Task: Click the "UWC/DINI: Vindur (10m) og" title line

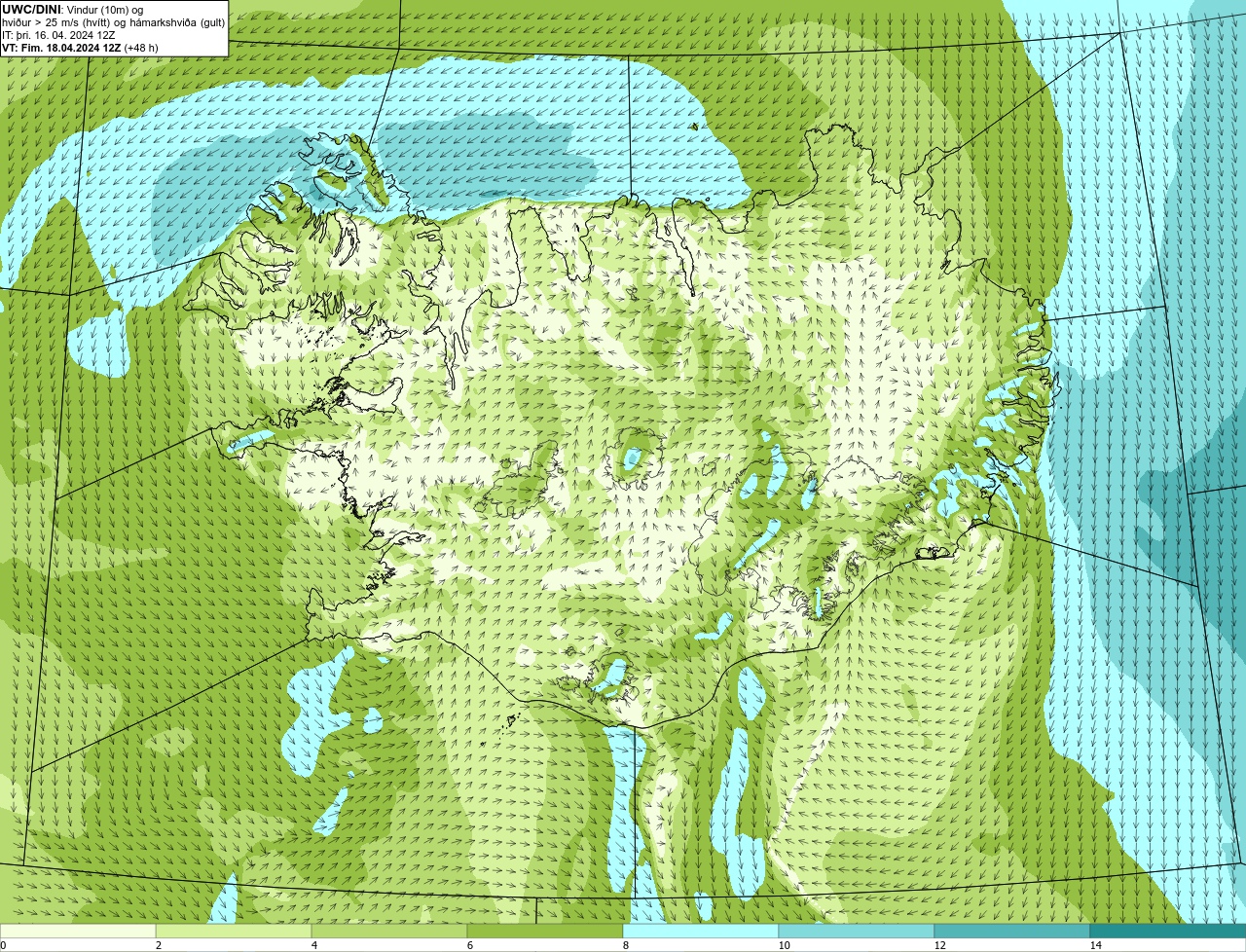Action: 73,10
